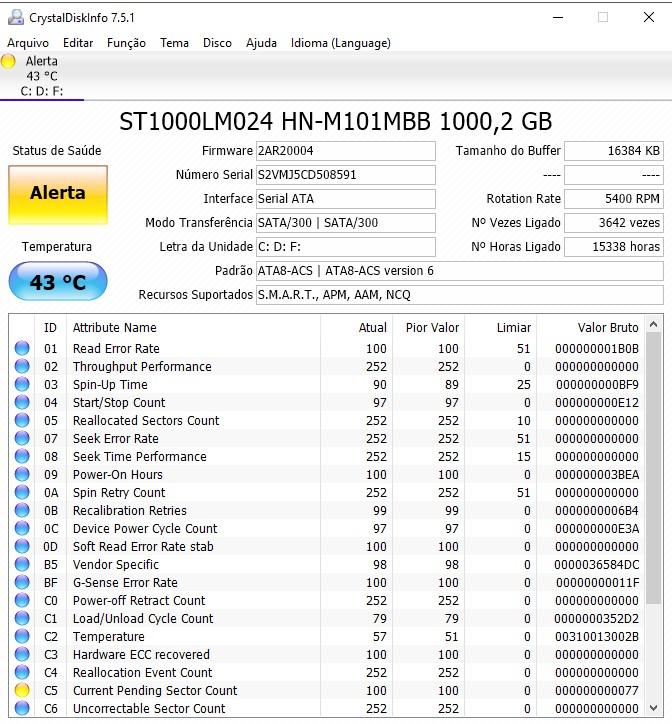Image resolution: width=672 pixels, height=724 pixels.
Task: Click raw value 000000000077 of Current Pending Sector
Action: pos(597,691)
